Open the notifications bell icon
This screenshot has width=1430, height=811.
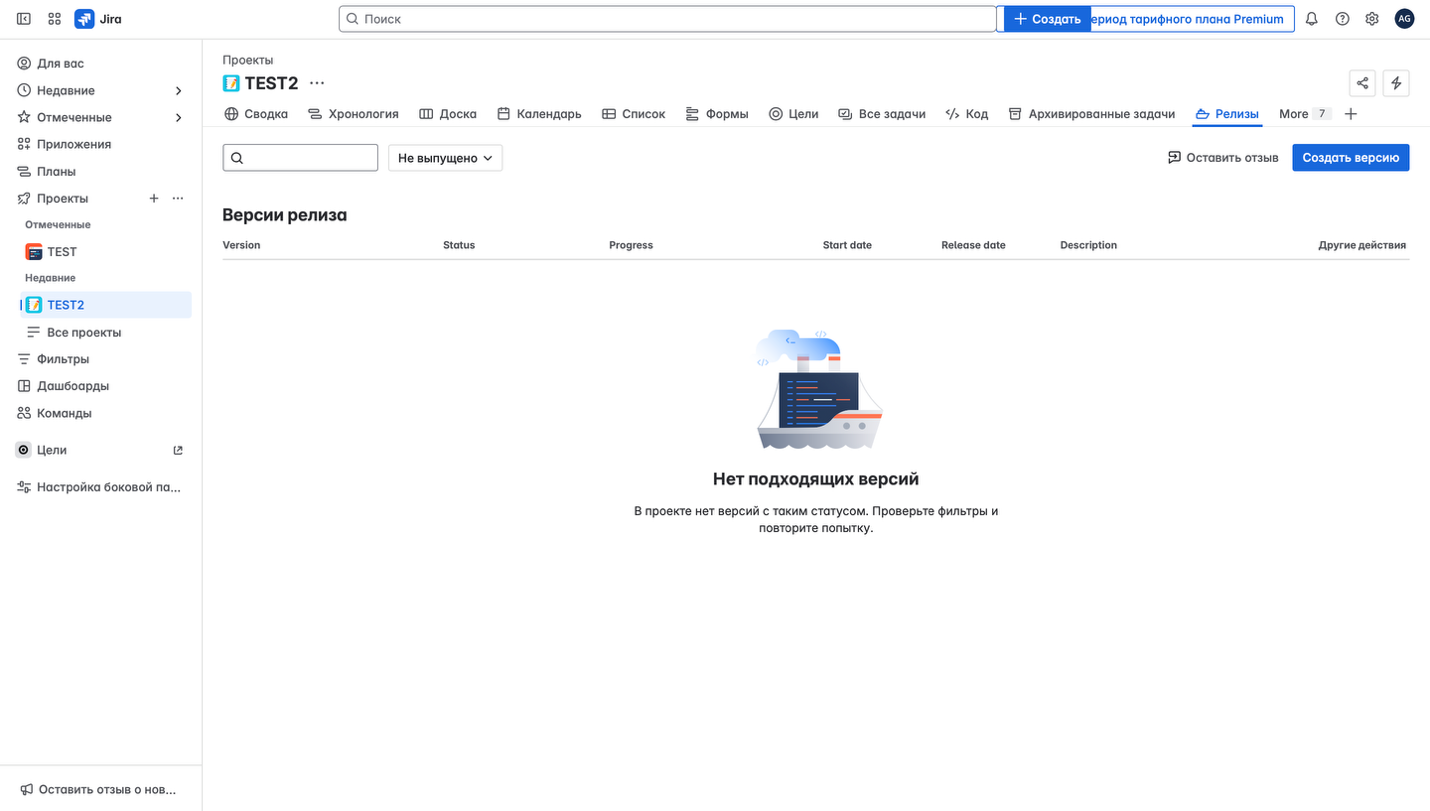(x=1311, y=18)
